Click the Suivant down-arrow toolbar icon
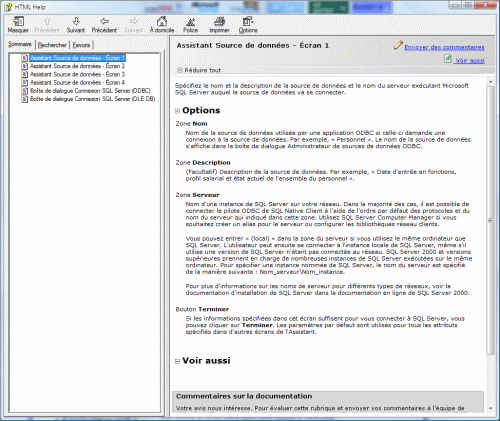This screenshot has height=421, width=500. coord(76,22)
